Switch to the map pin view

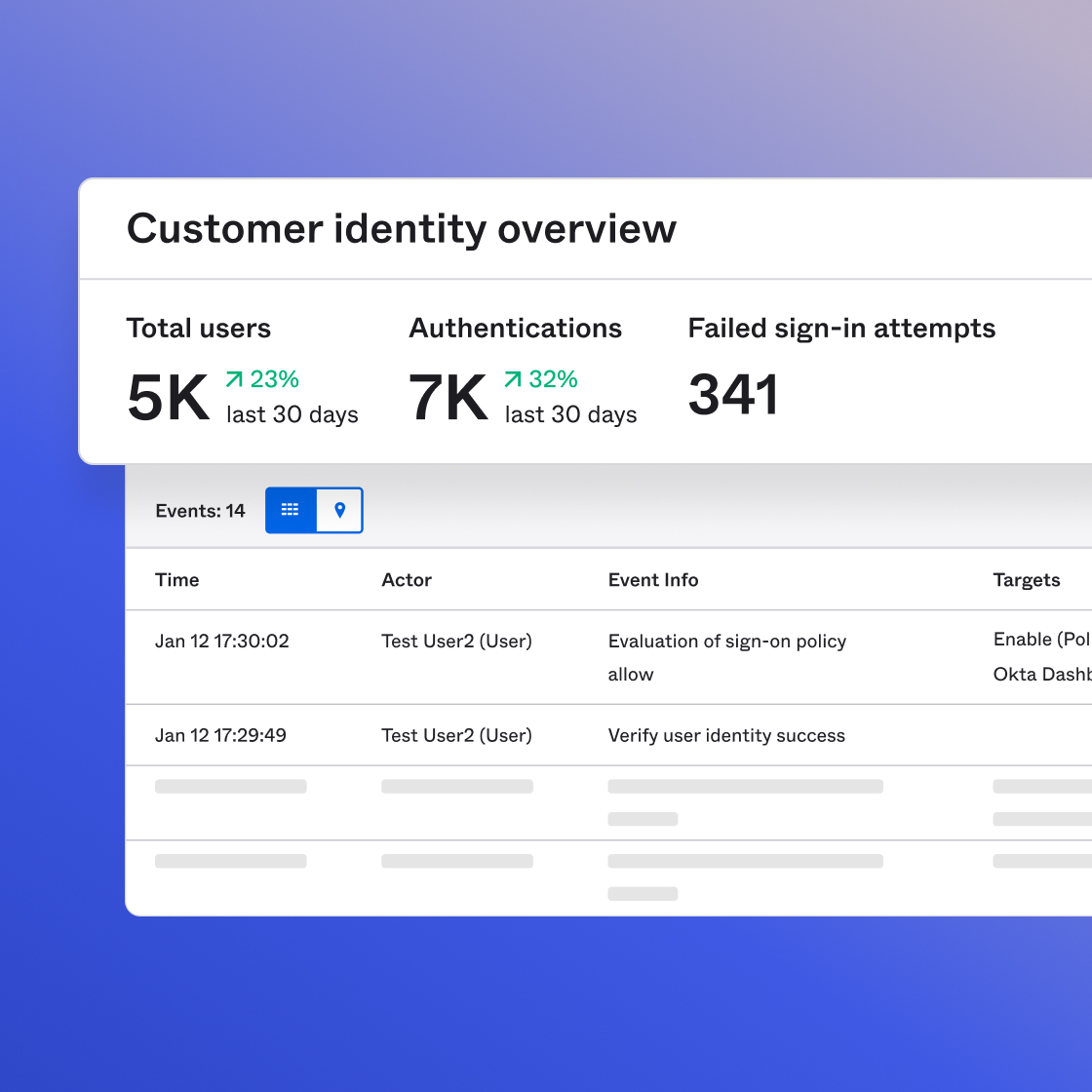pos(339,510)
